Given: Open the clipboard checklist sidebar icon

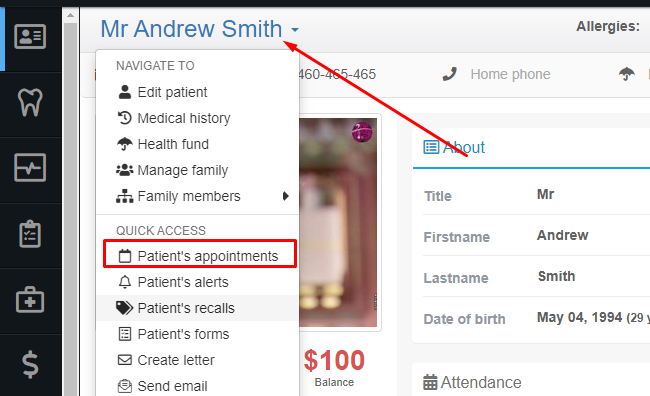Looking at the screenshot, I should coord(30,234).
